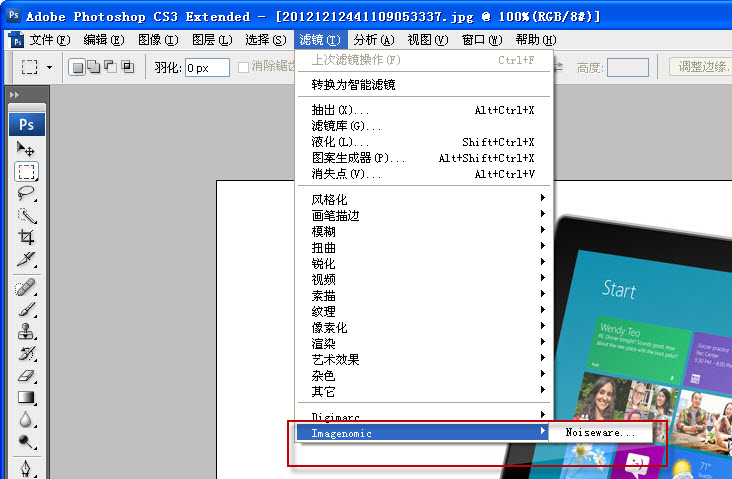Screen dimensions: 732x479
Task: Open the marquee tool preset picker
Action: coord(49,67)
